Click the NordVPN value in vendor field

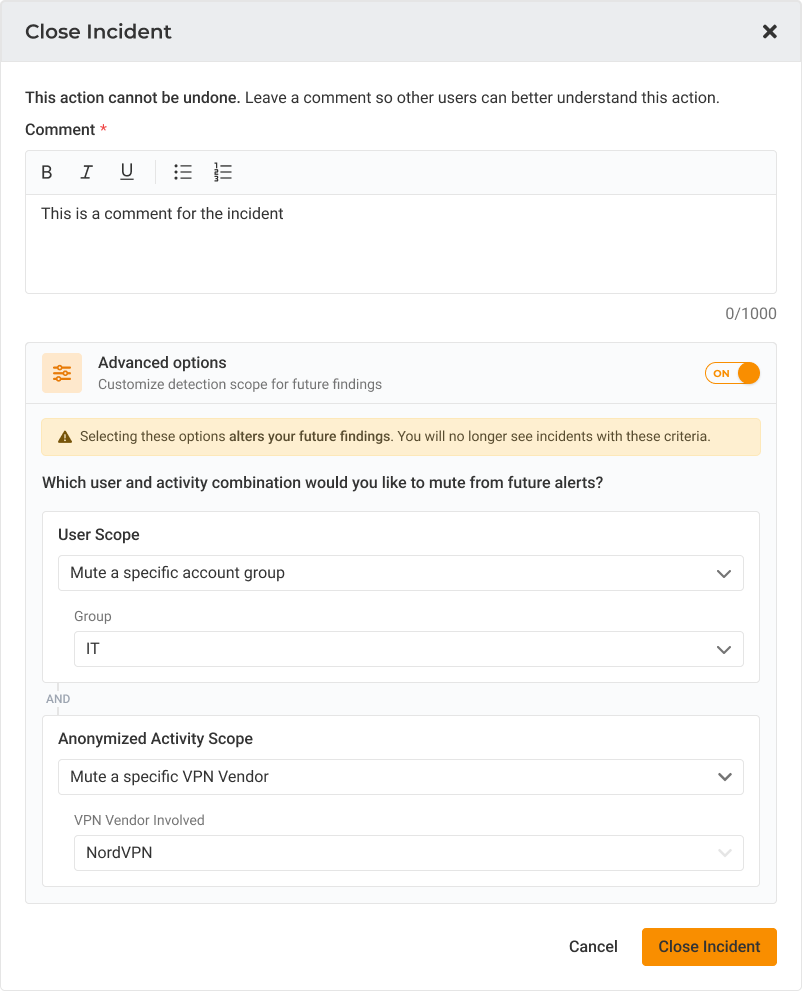click(x=119, y=853)
